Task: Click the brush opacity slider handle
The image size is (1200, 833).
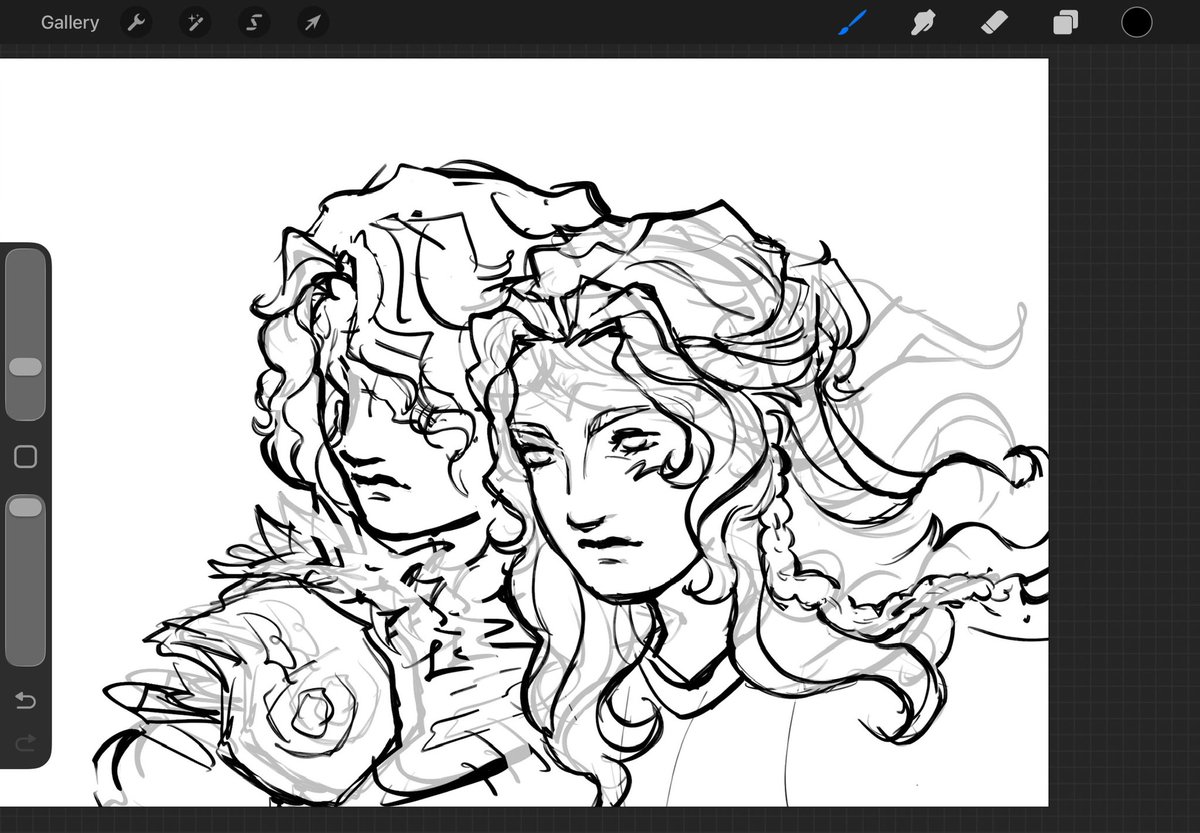Action: [x=25, y=507]
